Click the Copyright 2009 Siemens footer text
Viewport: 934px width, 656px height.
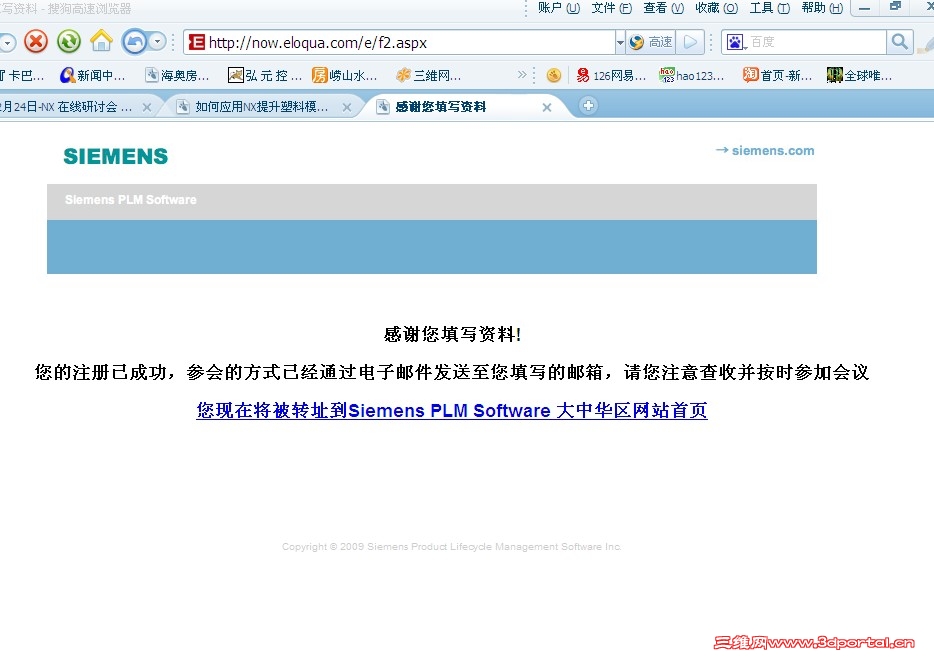click(452, 546)
